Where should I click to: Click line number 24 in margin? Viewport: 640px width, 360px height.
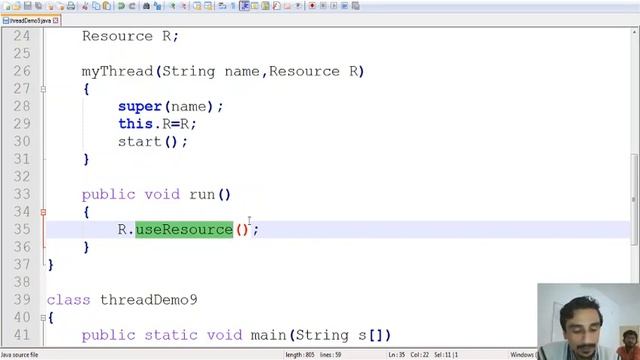point(22,36)
